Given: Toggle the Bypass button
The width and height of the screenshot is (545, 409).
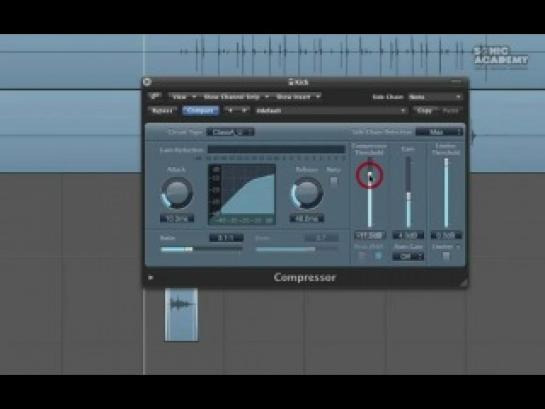Looking at the screenshot, I should point(162,111).
